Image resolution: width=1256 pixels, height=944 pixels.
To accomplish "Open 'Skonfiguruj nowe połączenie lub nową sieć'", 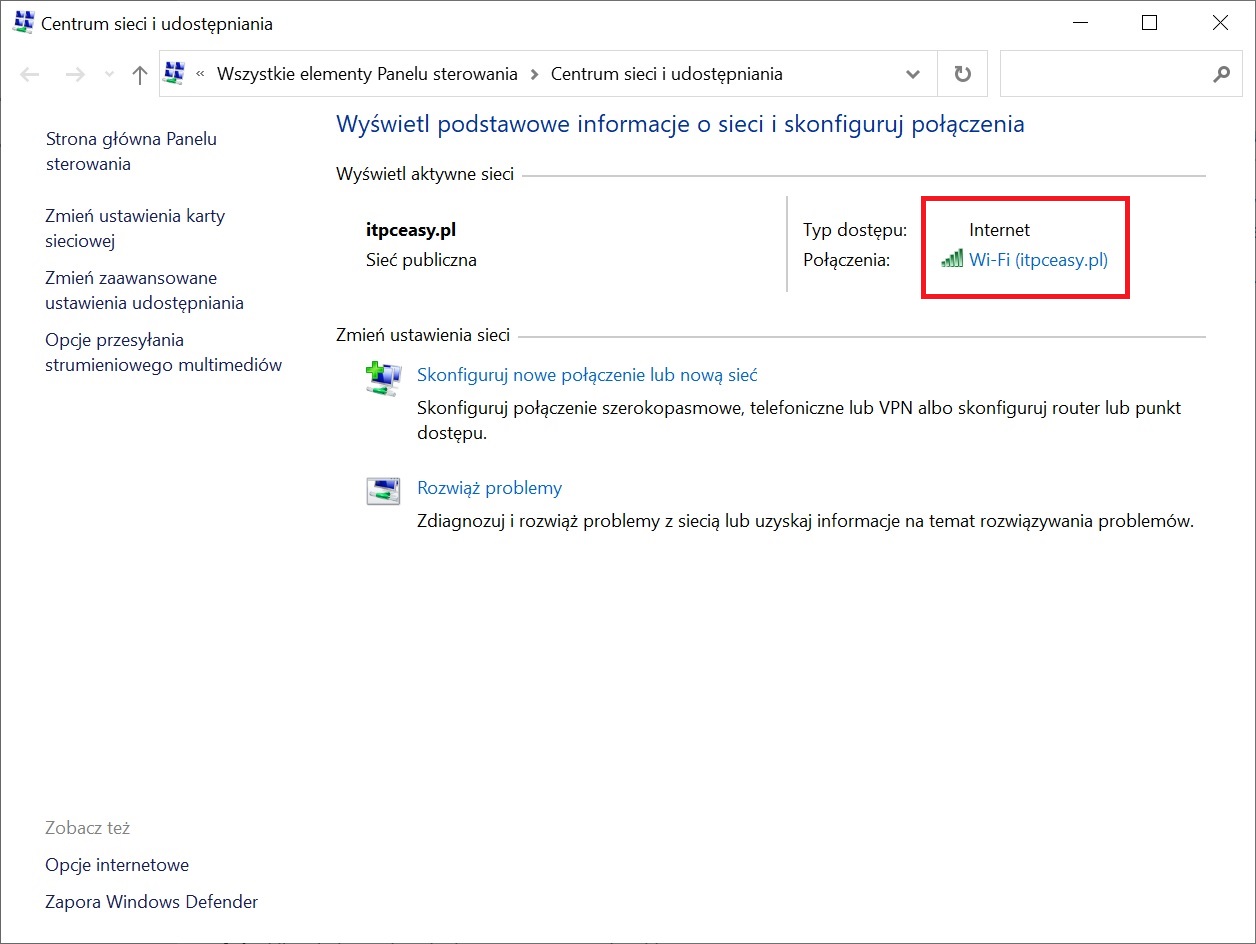I will pyautogui.click(x=587, y=375).
